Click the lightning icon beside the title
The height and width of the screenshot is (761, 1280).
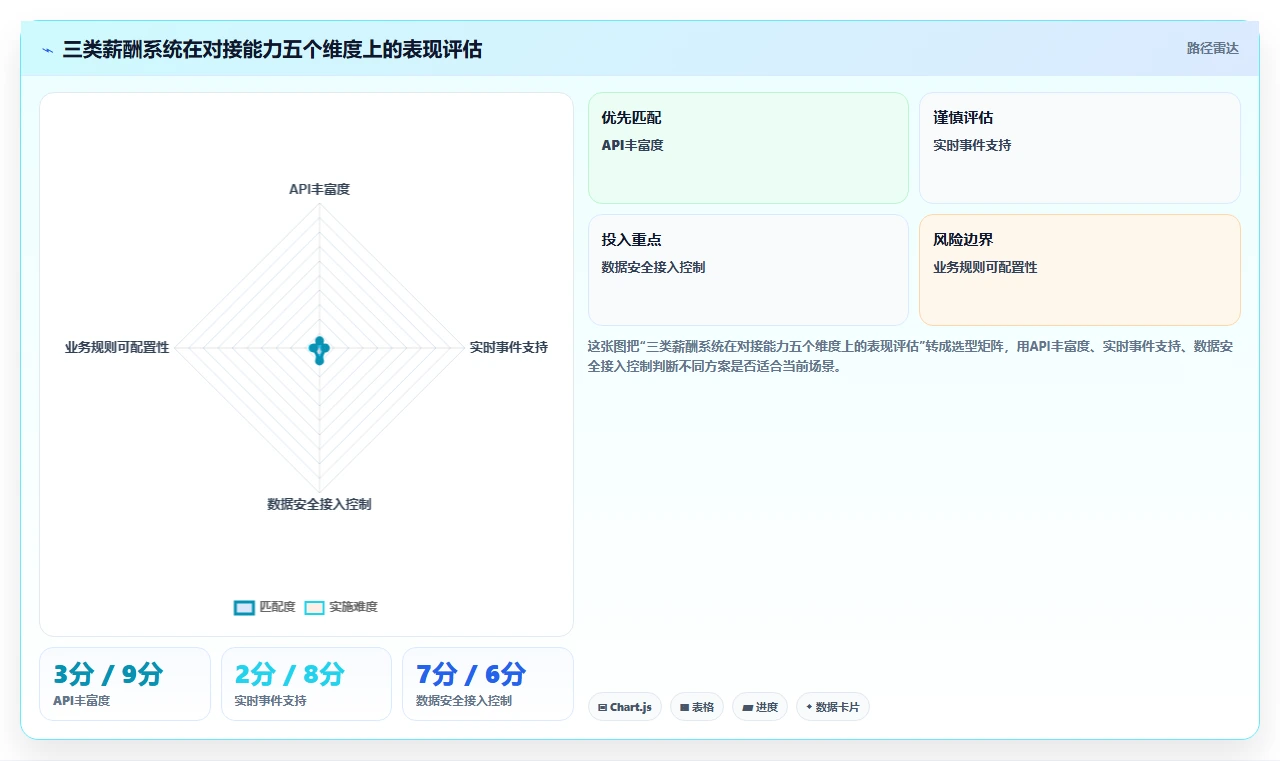click(x=48, y=49)
